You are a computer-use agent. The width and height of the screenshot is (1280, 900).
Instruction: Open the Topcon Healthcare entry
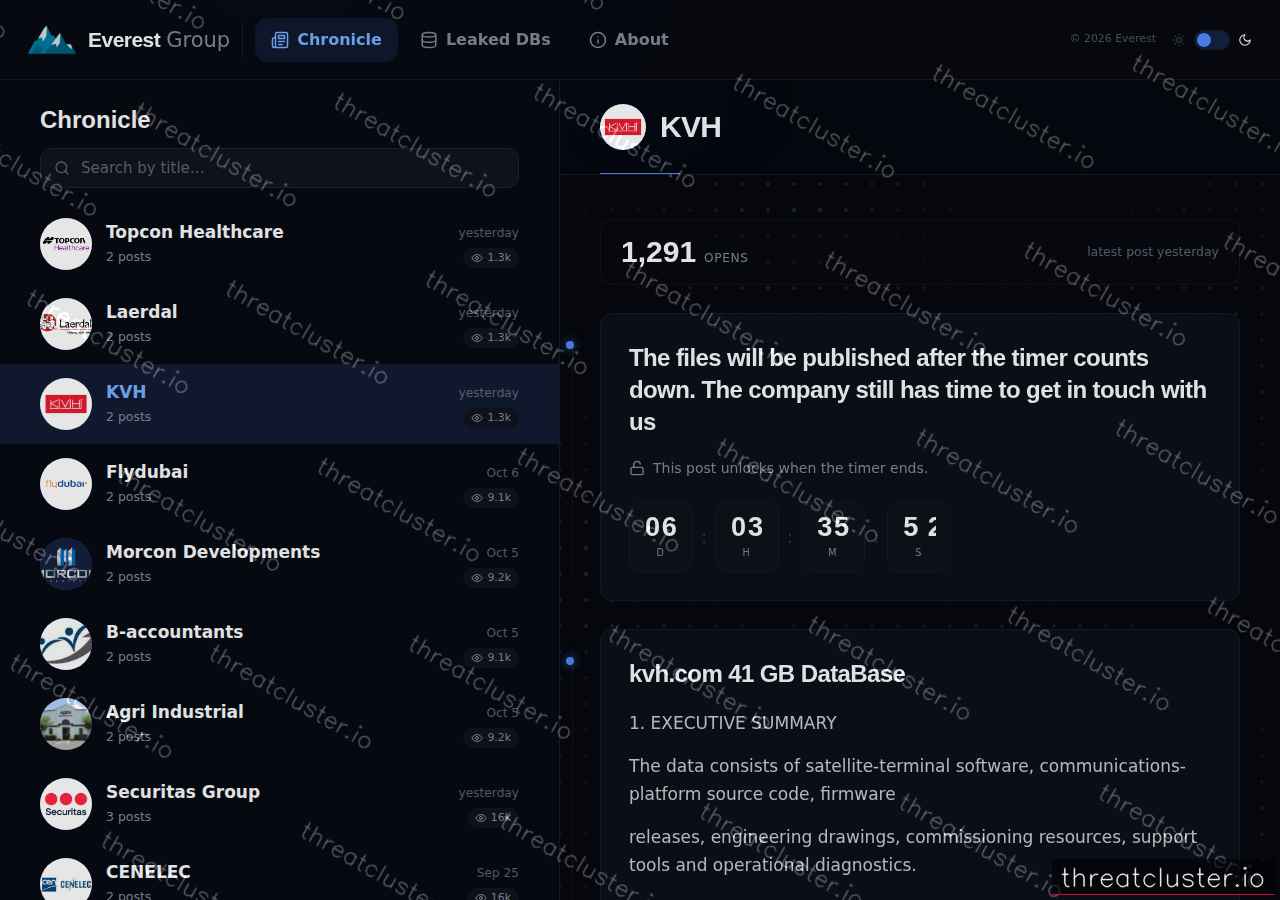pyautogui.click(x=279, y=244)
